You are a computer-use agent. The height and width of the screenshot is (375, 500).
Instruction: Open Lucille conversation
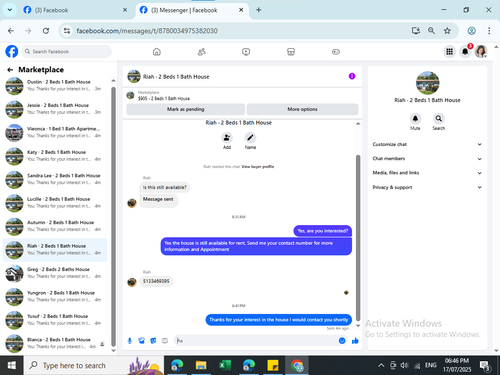pos(55,203)
